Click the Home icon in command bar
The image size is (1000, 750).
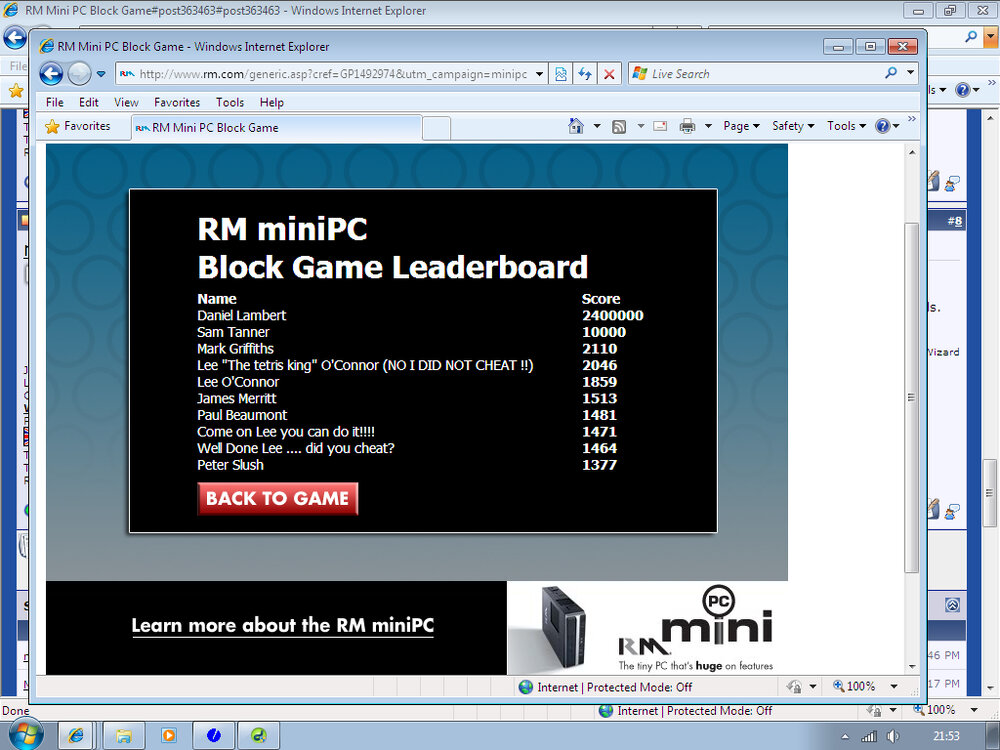point(576,126)
